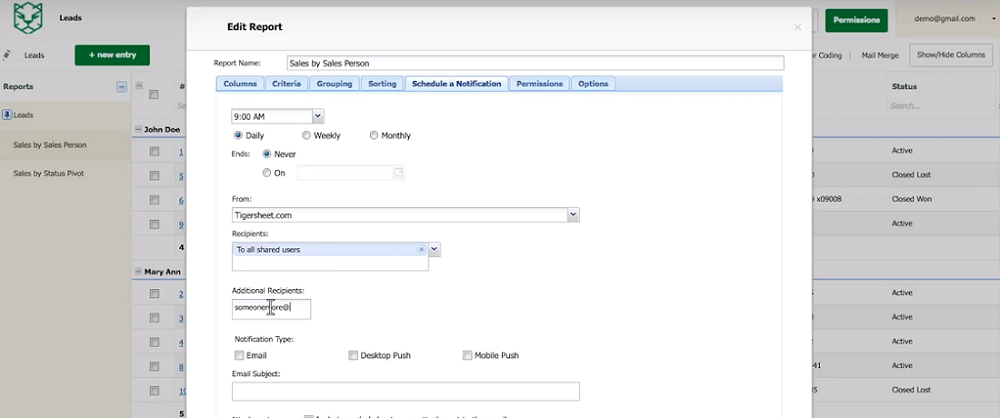The image size is (1000, 418).
Task: Open the demo@gmail.com account menu
Action: click(948, 19)
